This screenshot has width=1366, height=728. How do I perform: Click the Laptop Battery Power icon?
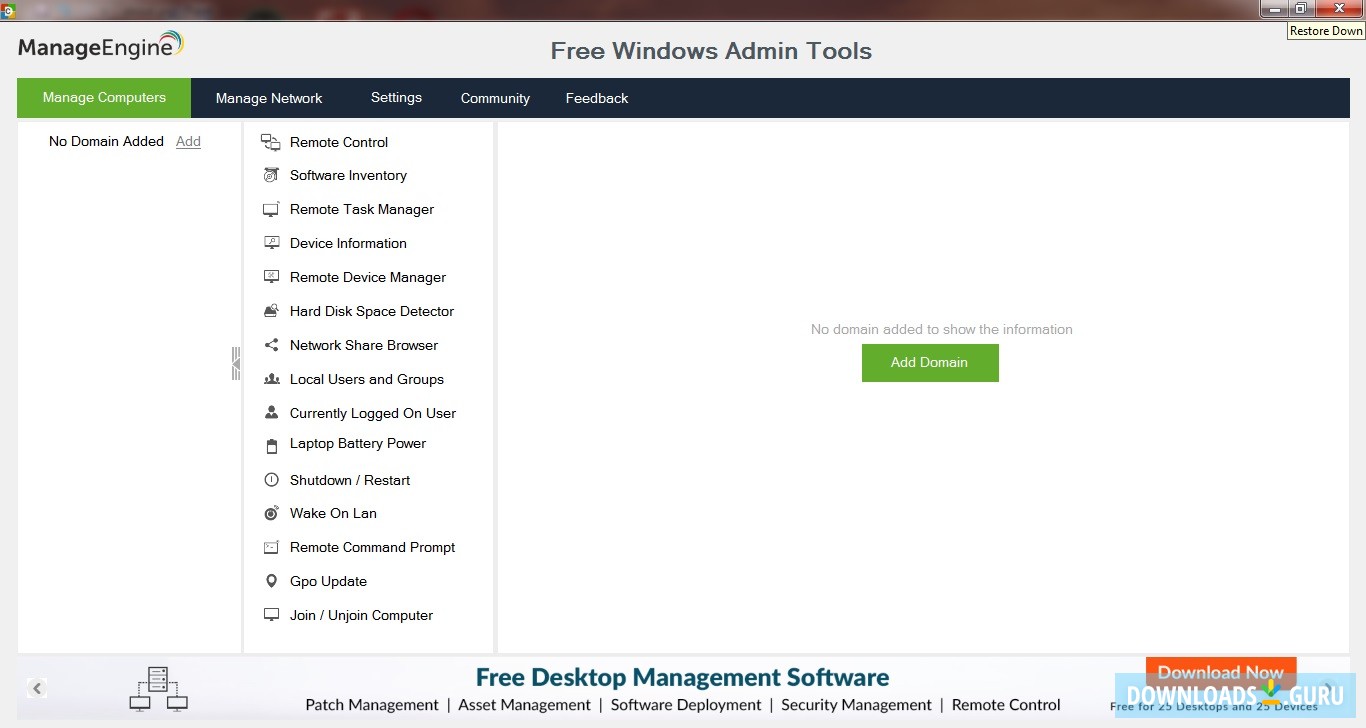(x=271, y=446)
